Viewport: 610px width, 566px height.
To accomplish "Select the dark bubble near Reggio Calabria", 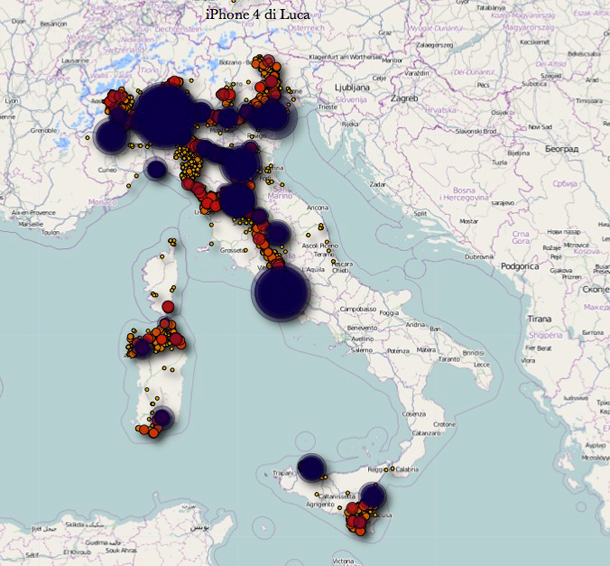I will pyautogui.click(x=373, y=495).
